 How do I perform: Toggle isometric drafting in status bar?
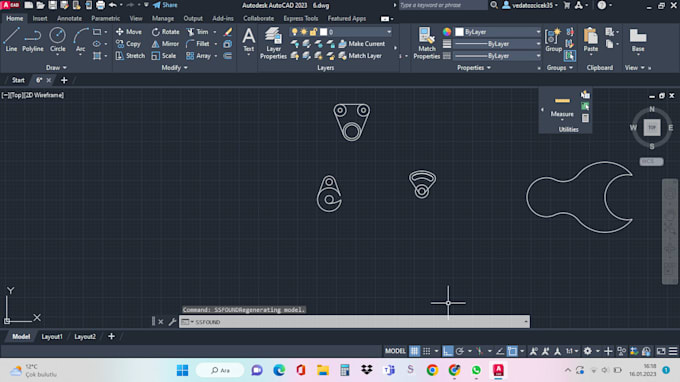(x=480, y=351)
